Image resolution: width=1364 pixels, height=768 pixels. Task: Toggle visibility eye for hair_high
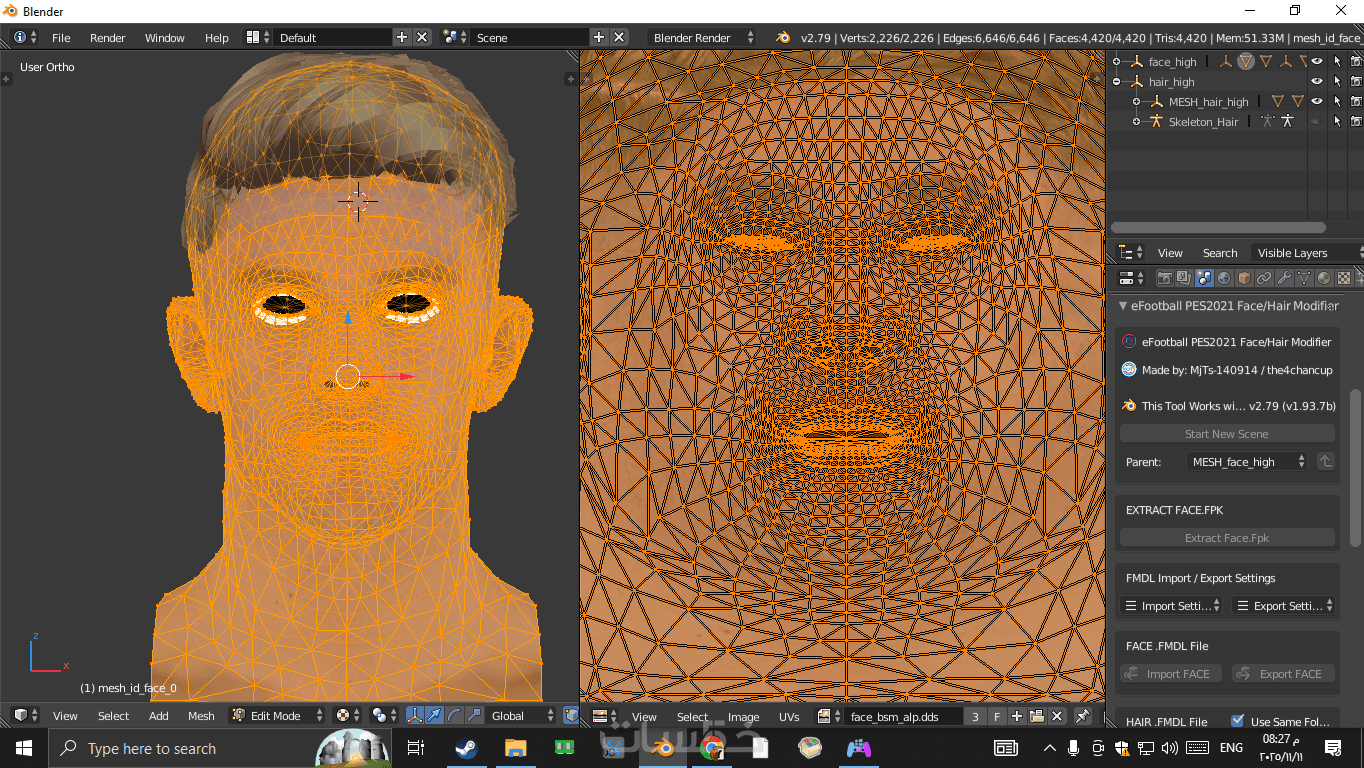click(x=1317, y=82)
